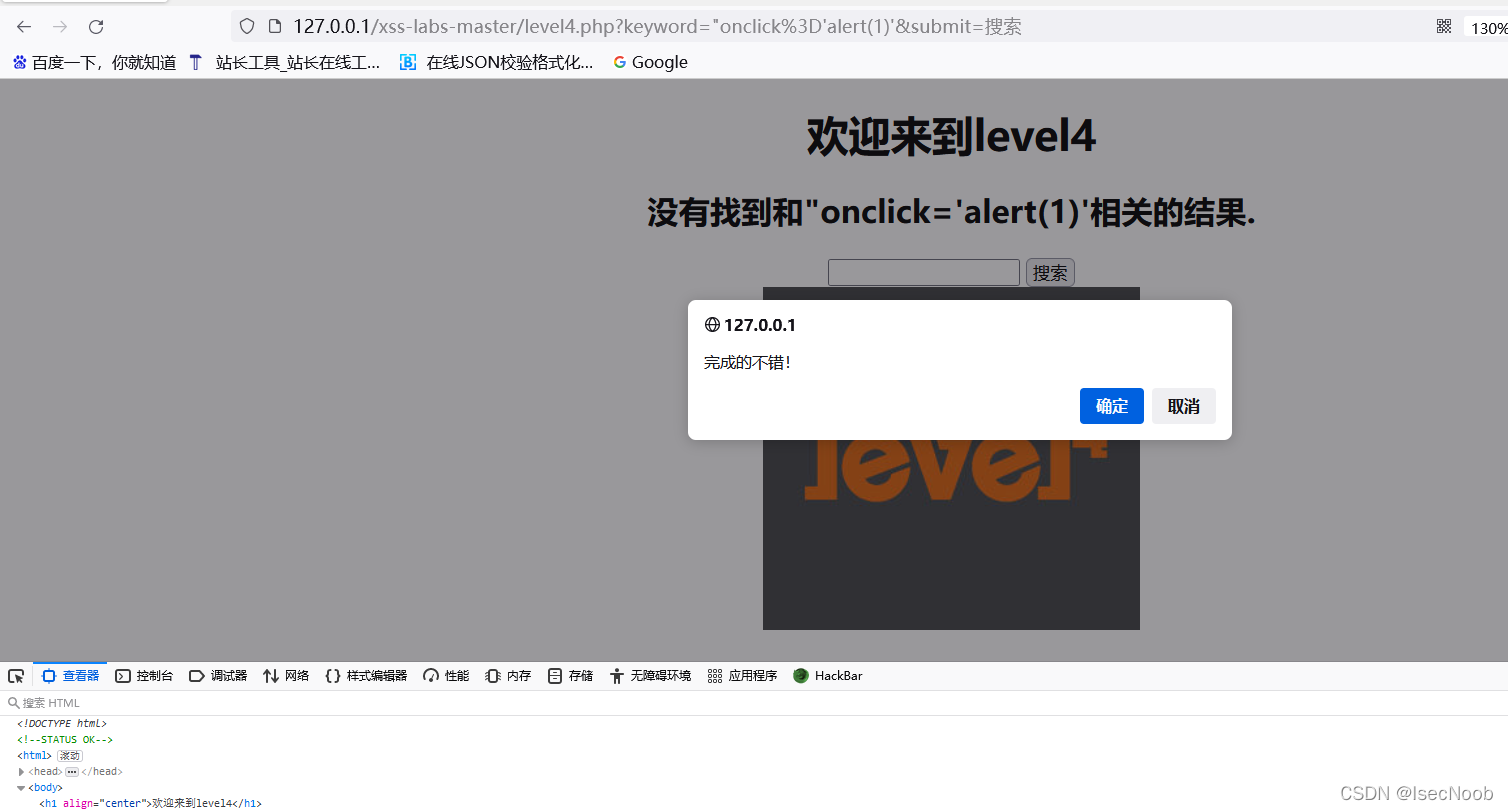
Task: Click the QR code icon in the address bar
Action: [1443, 26]
